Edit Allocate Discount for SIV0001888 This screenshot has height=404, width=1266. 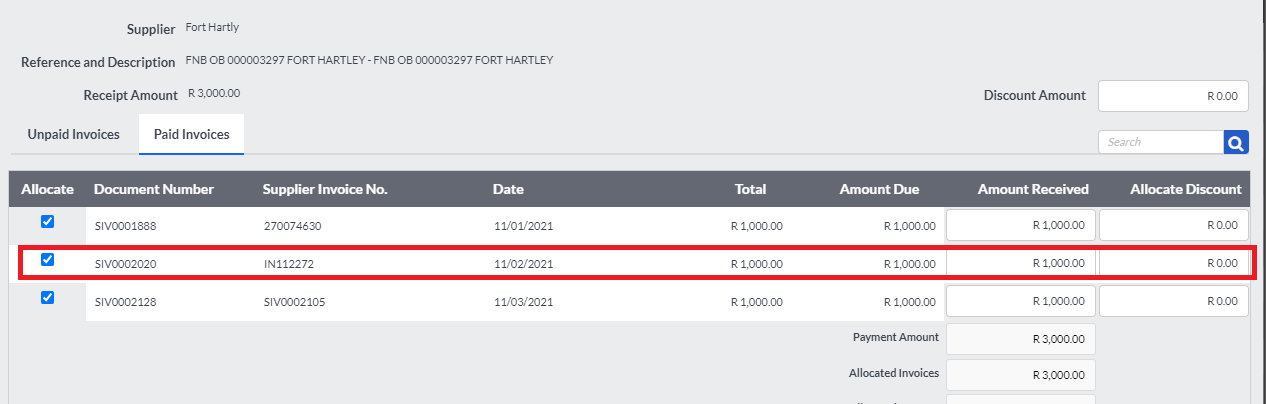point(1174,225)
